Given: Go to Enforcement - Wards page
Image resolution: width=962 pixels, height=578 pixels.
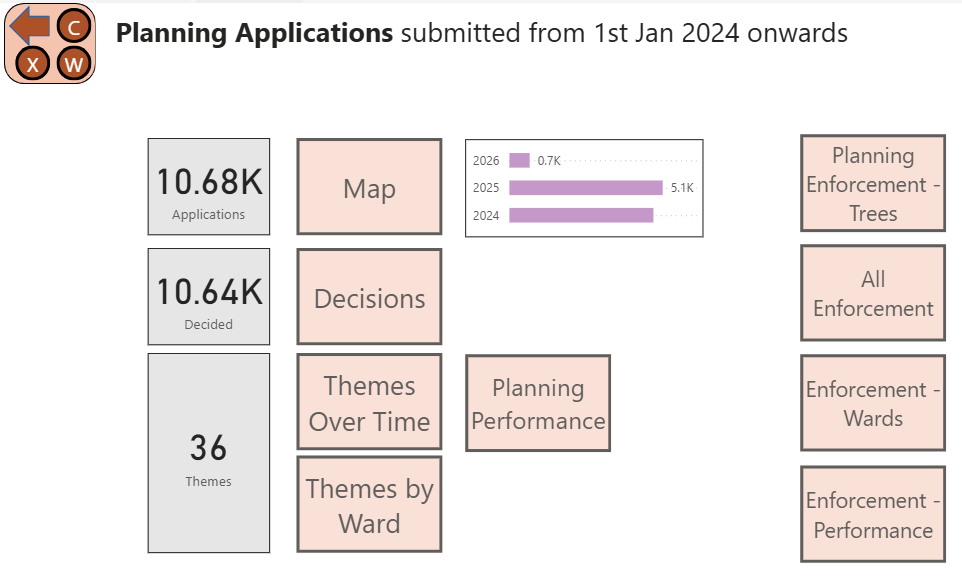Looking at the screenshot, I should point(873,403).
